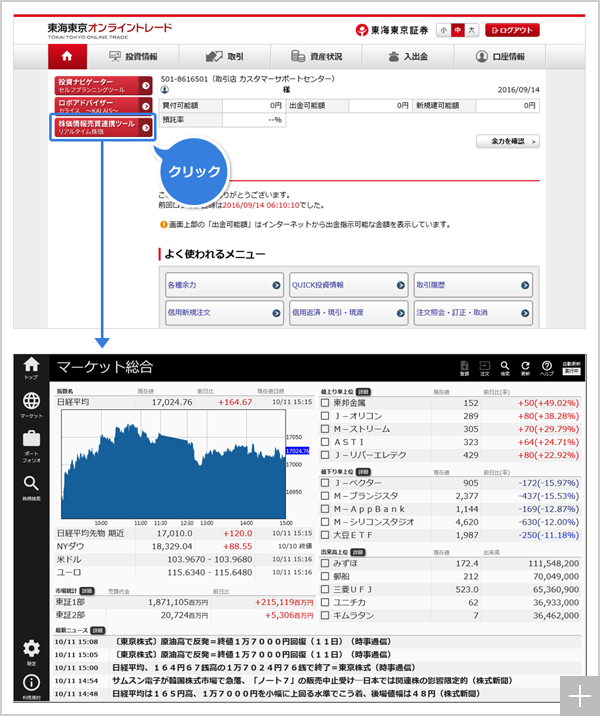This screenshot has width=600, height=716.
Task: Click the 検索 magnifier icon in header
Action: (505, 368)
